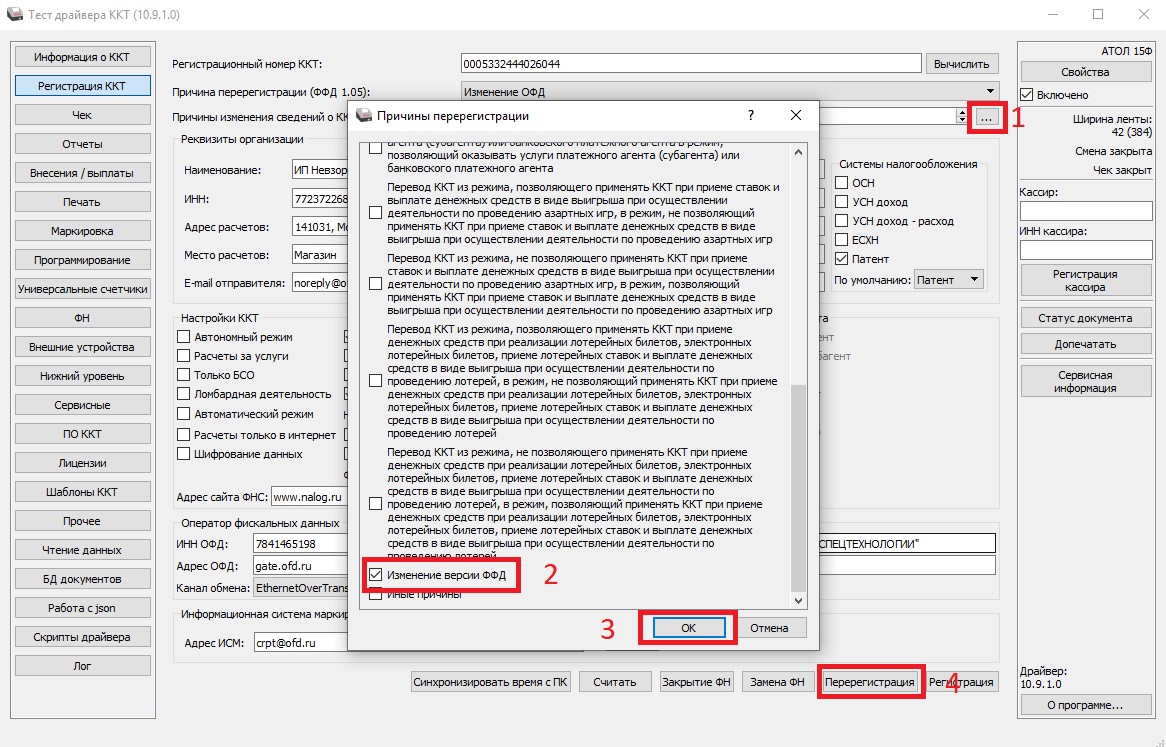Open the Регистрация ККТ section
Image resolution: width=1166 pixels, height=747 pixels.
pyautogui.click(x=82, y=86)
